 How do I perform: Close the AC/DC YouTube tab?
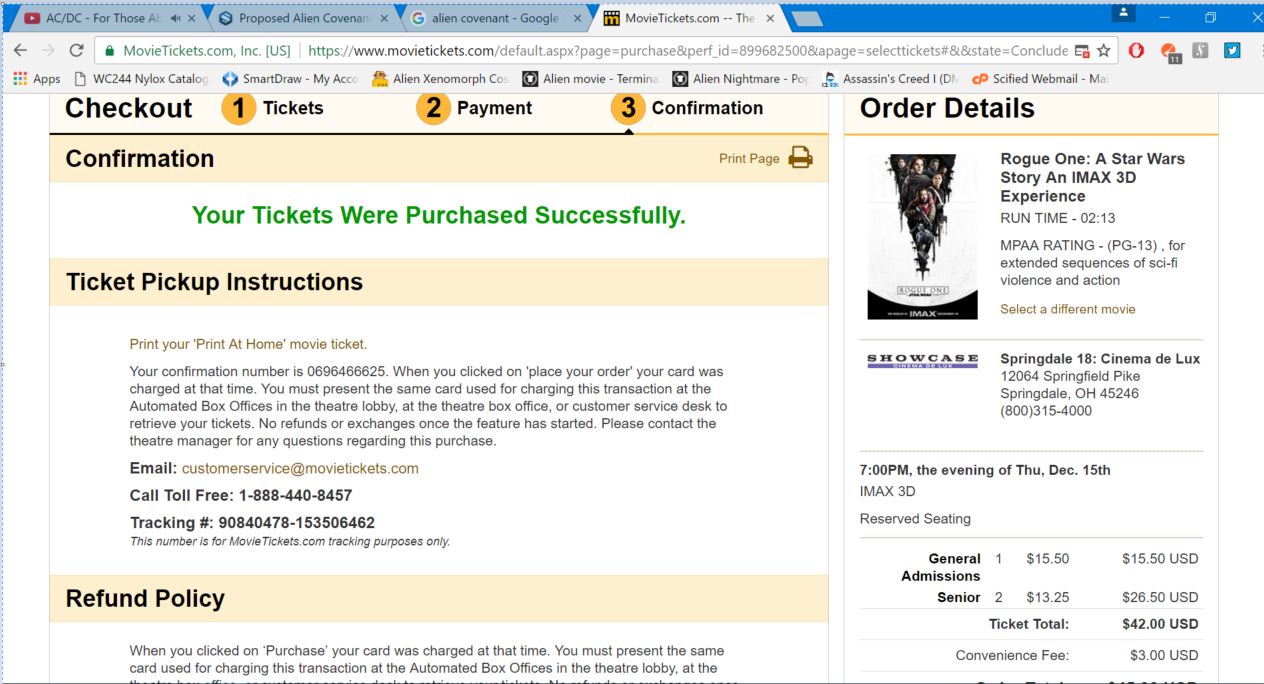(191, 18)
